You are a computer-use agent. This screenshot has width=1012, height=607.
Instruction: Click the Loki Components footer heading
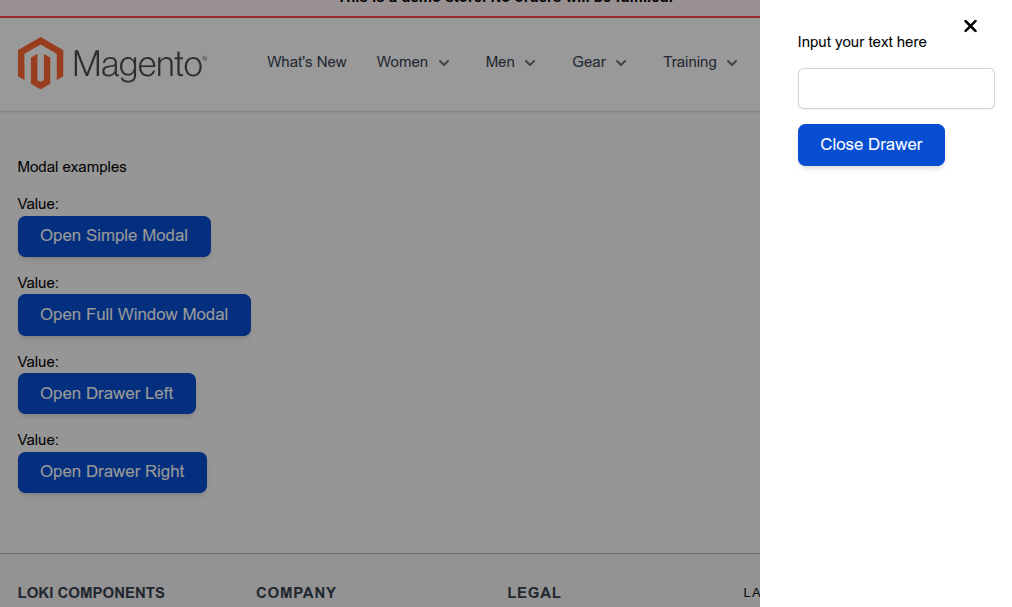(91, 593)
